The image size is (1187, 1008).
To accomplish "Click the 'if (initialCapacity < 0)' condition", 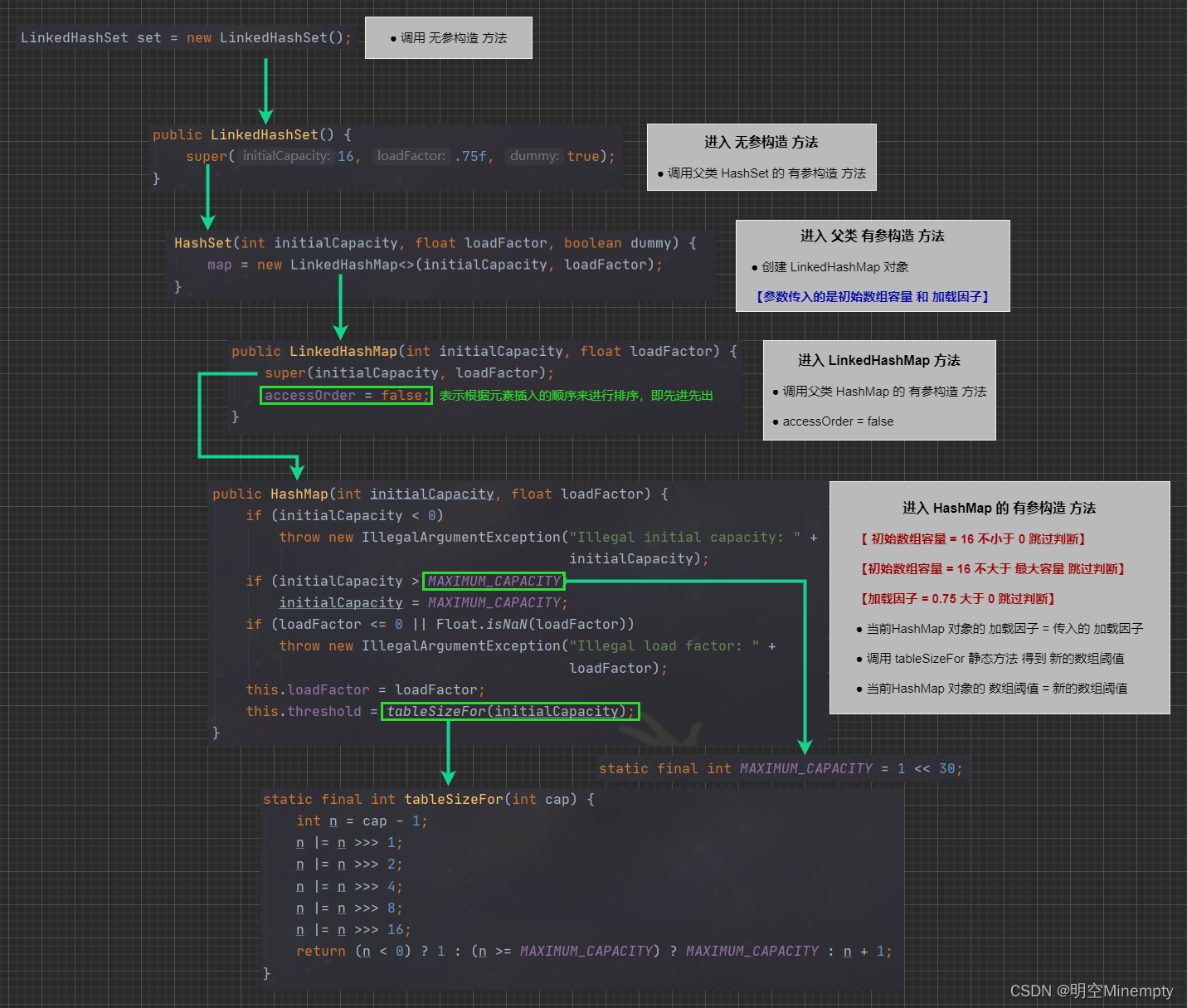I will tap(344, 515).
